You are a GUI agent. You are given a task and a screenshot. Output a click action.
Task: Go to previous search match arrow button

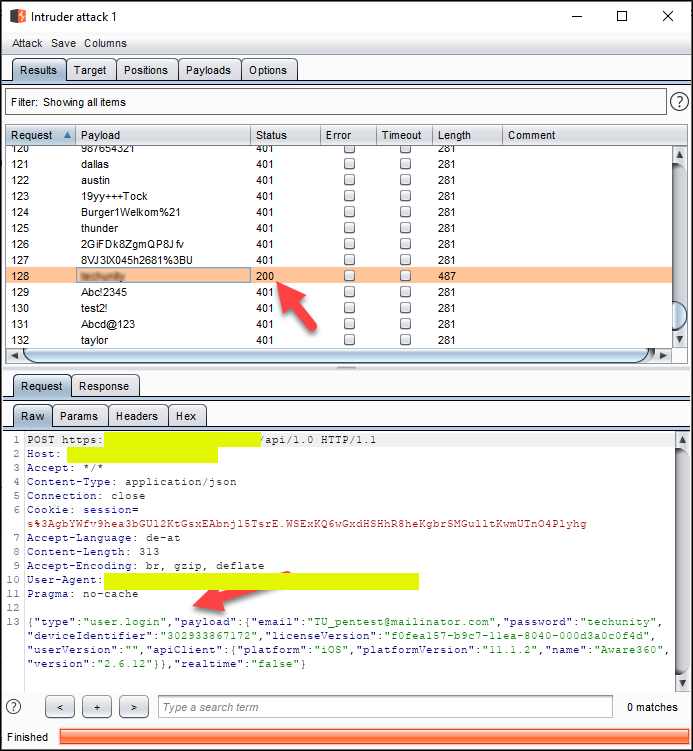click(60, 707)
